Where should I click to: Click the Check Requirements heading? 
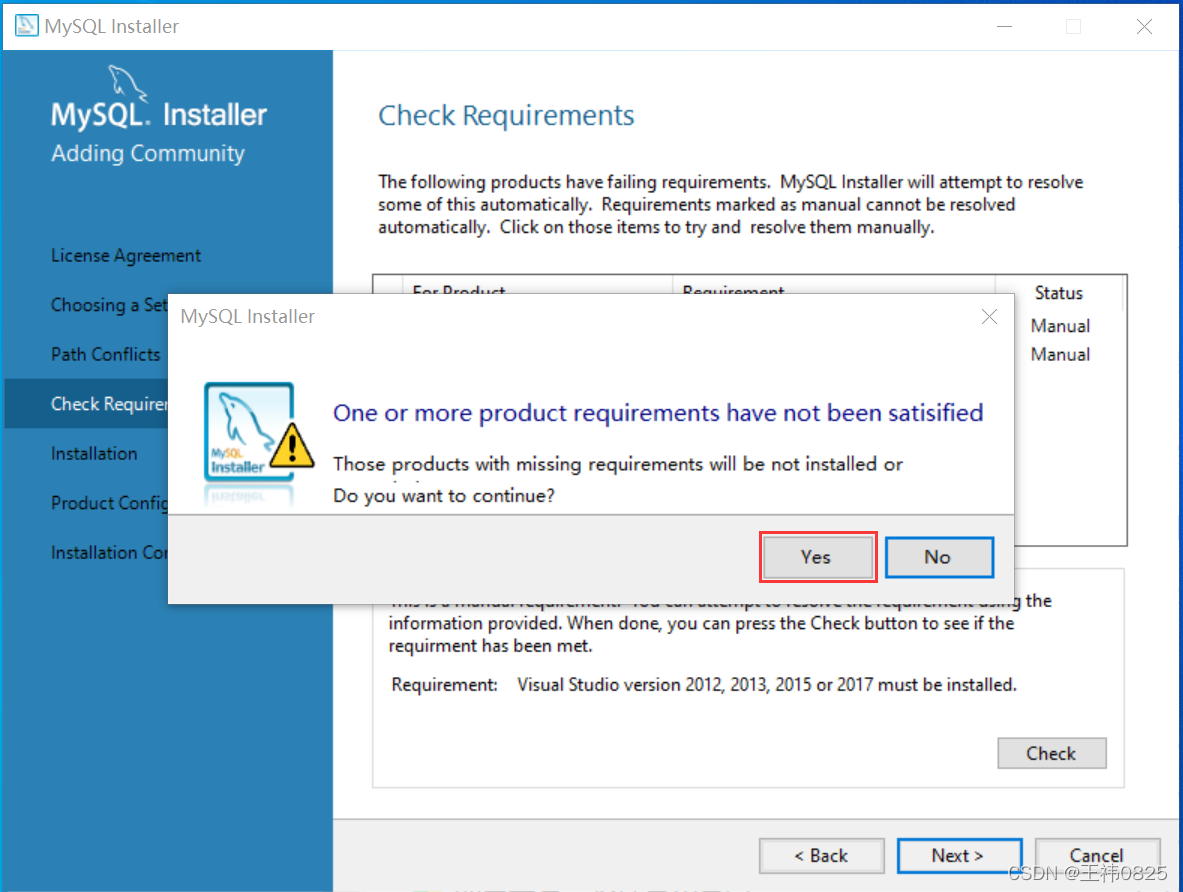[x=506, y=115]
